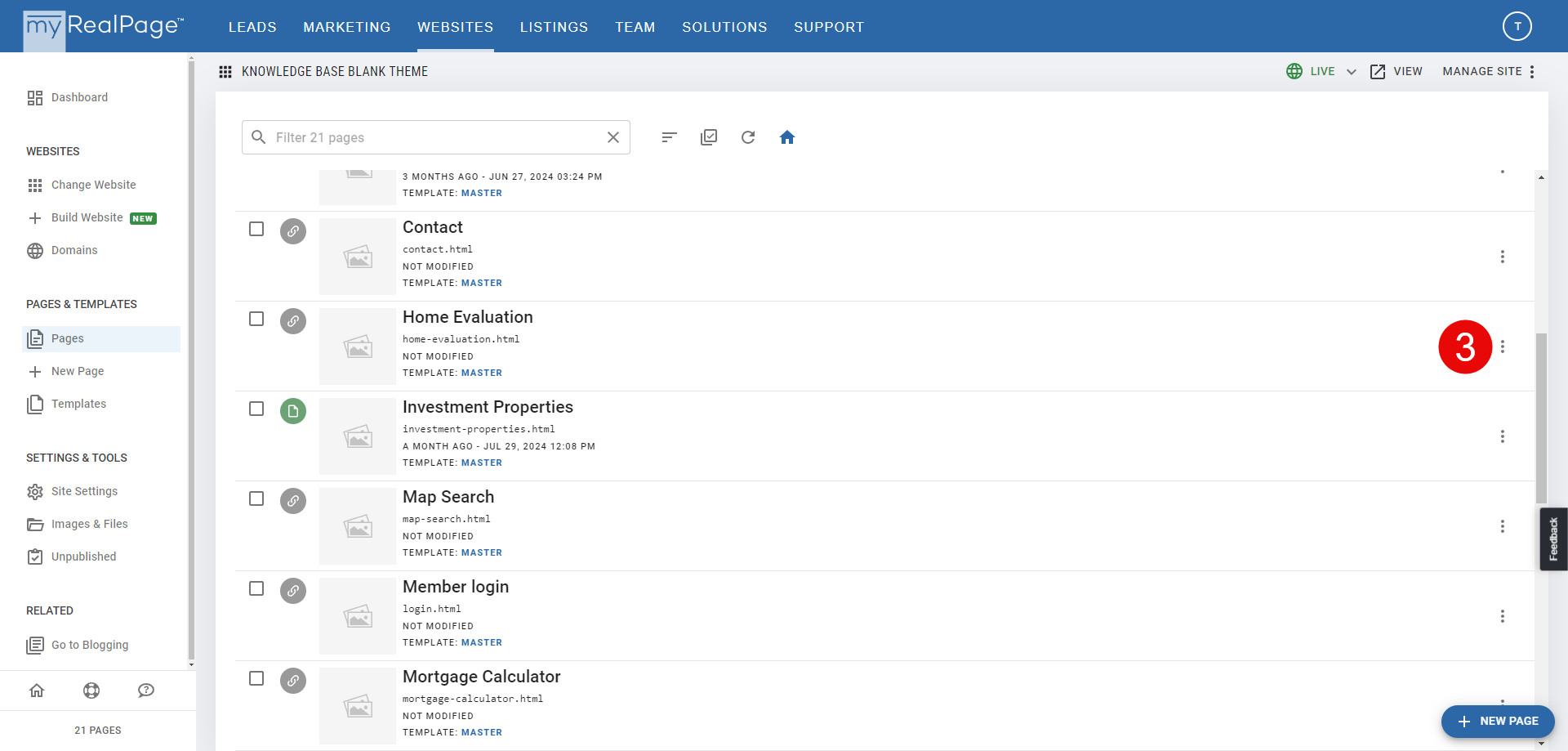Open the Investment Properties page title
The height and width of the screenshot is (751, 1568).
click(x=488, y=407)
